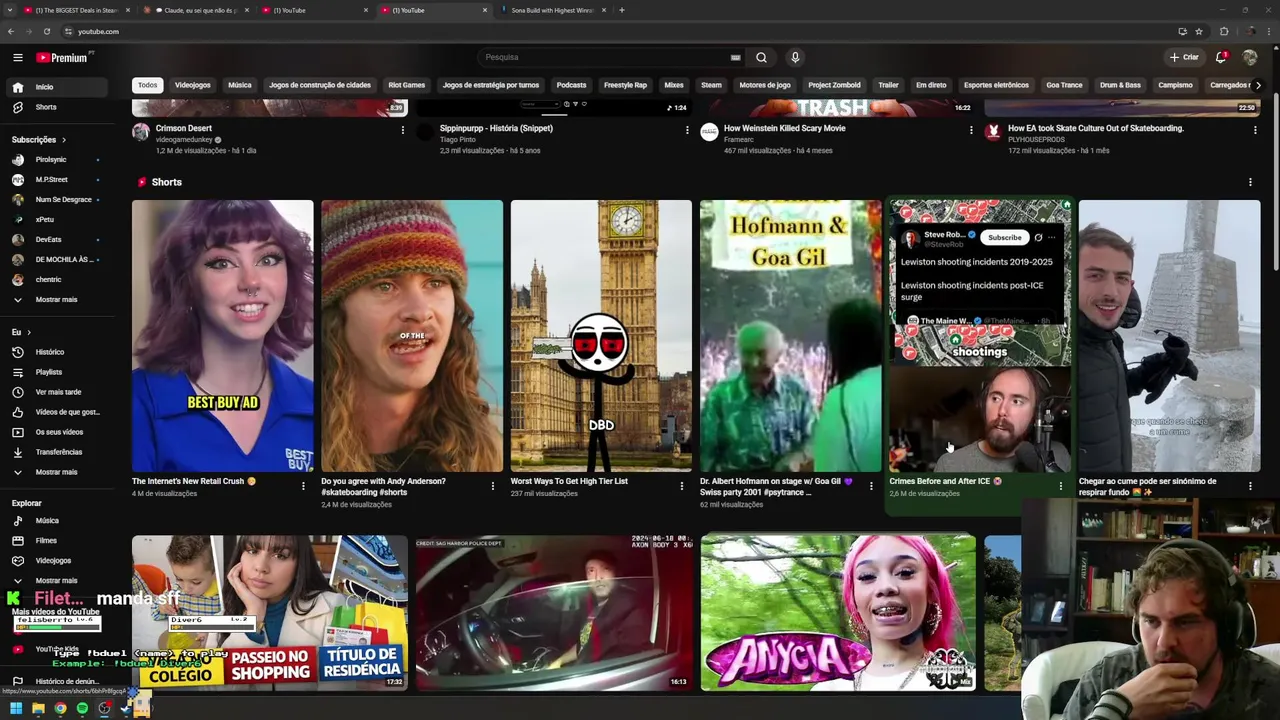Open Transferências in the sidebar
Screen dimensions: 1280x720
pos(58,452)
